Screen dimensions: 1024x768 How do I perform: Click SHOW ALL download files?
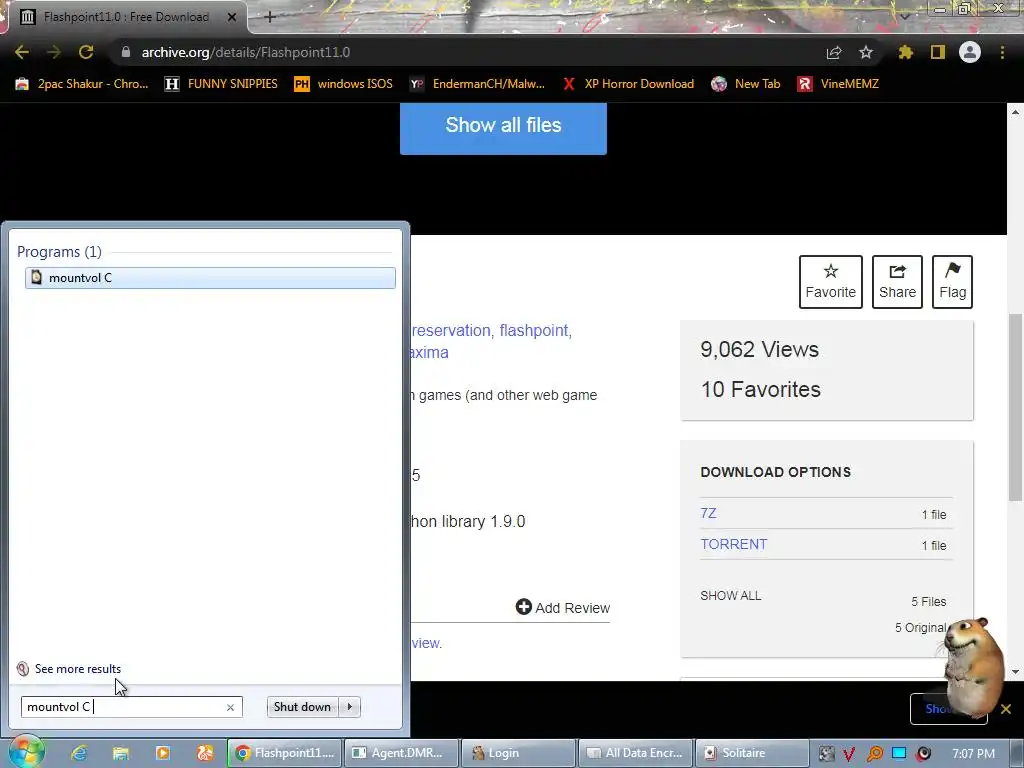pyautogui.click(x=731, y=596)
